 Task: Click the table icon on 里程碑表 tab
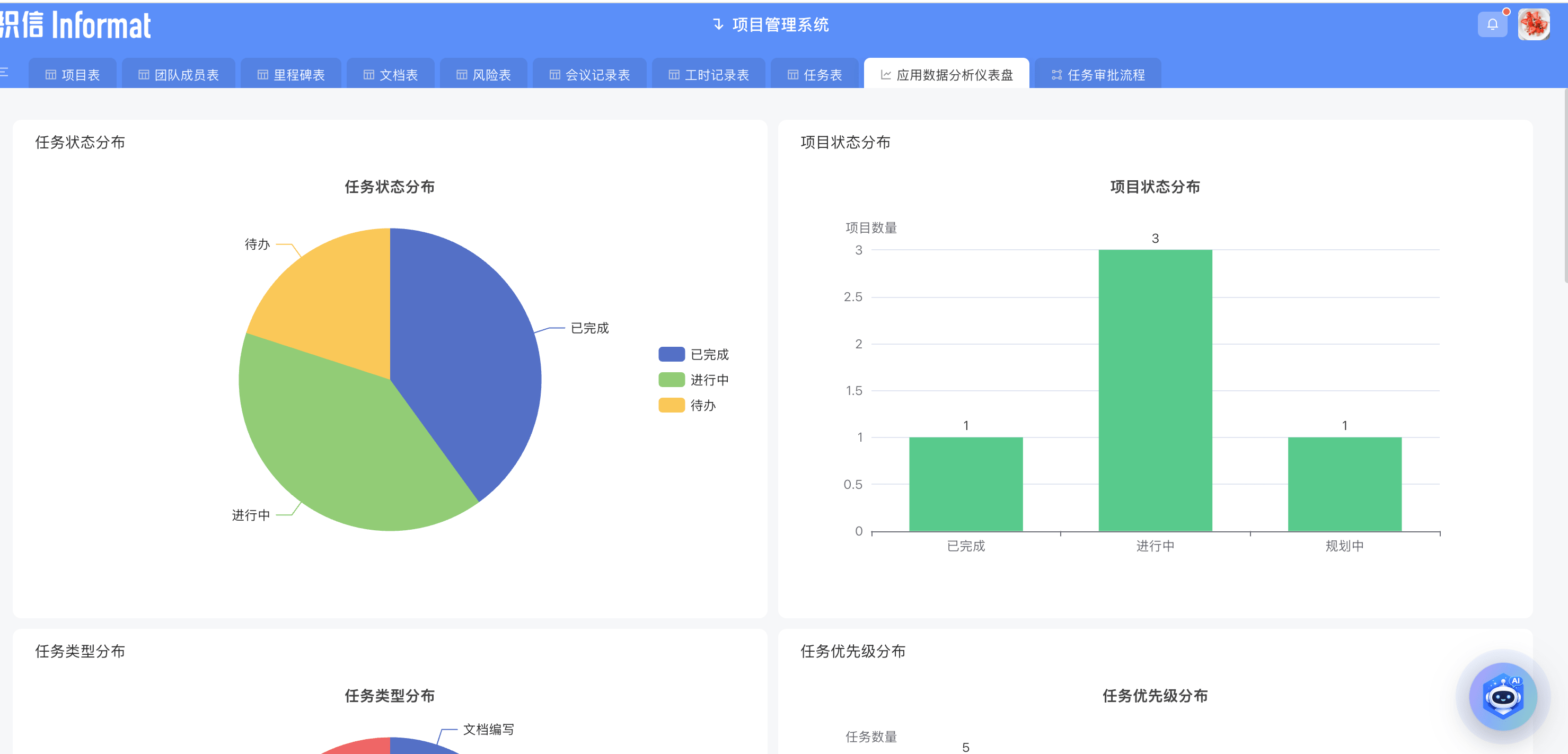pos(262,75)
